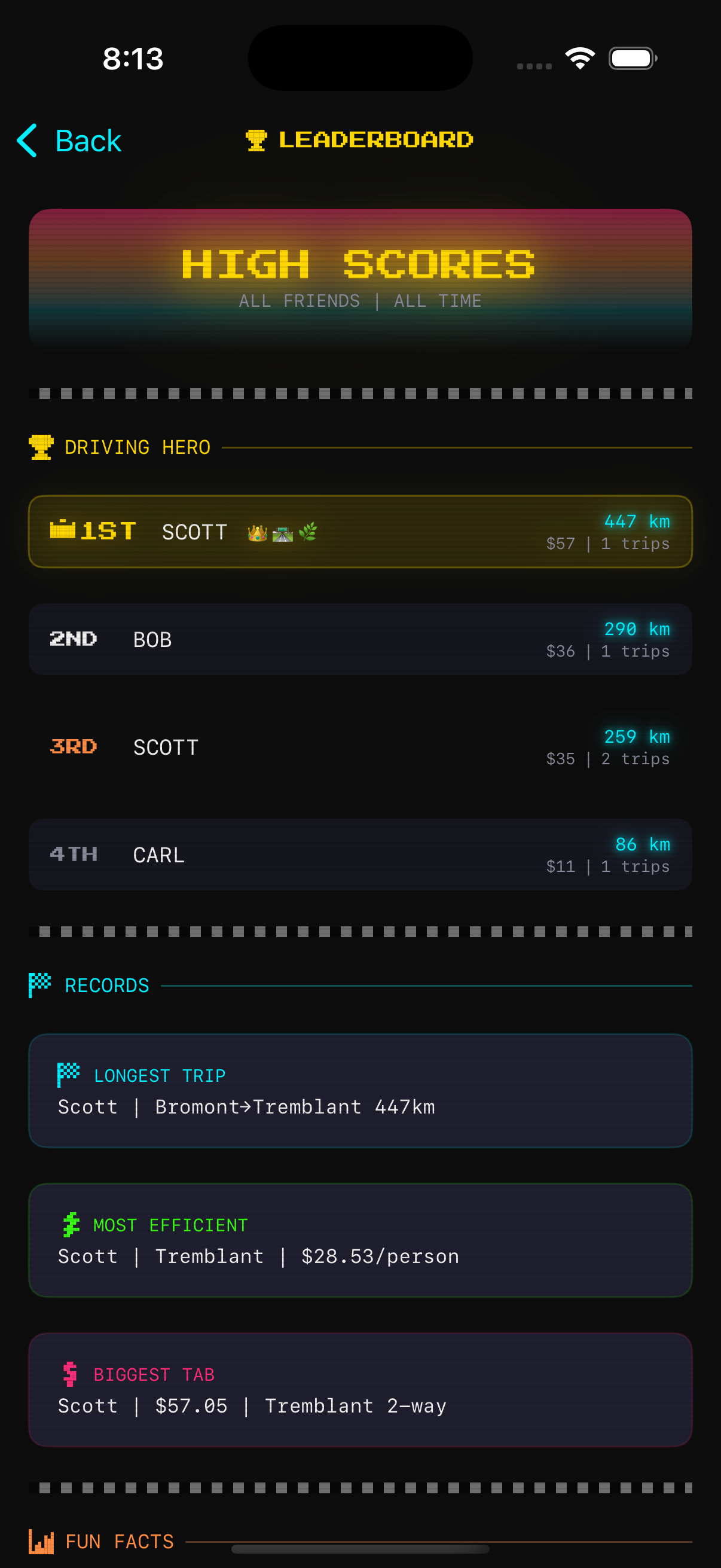Select BOB's second place row
Image resolution: width=721 pixels, height=1568 pixels.
point(360,639)
